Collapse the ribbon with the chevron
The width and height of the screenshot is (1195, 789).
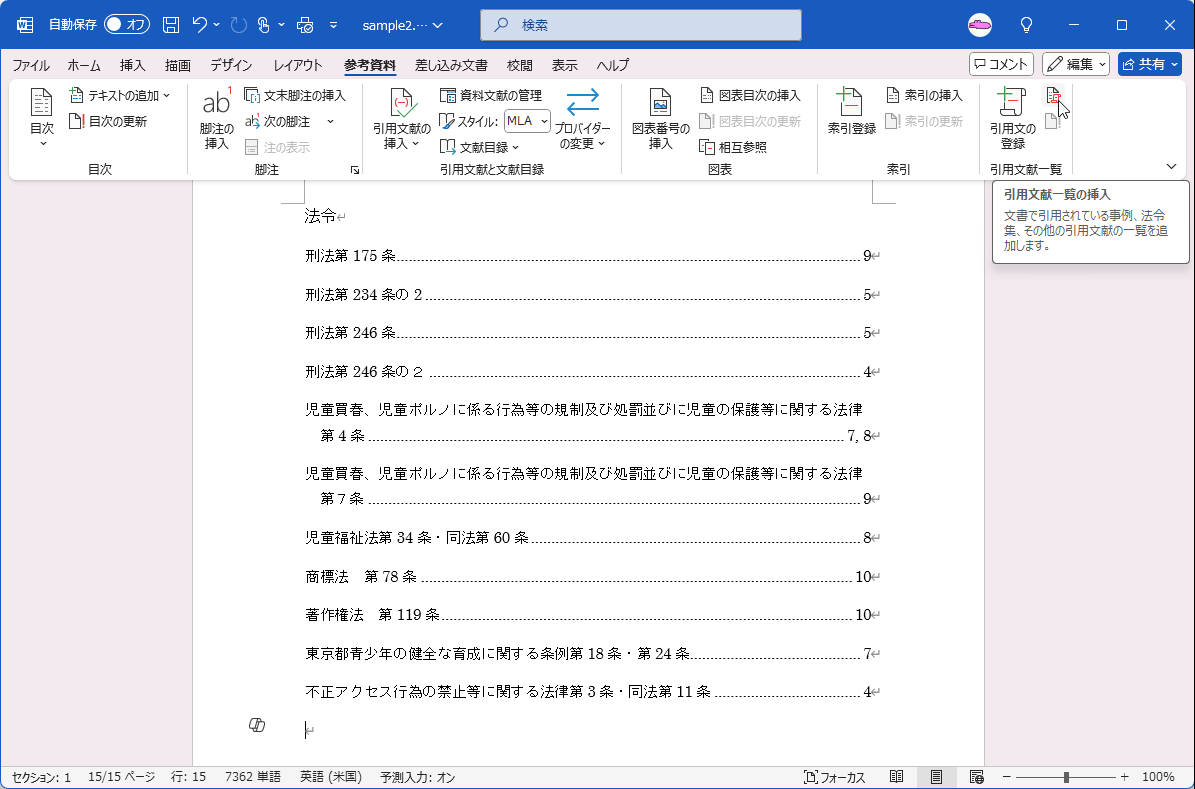tap(1171, 166)
